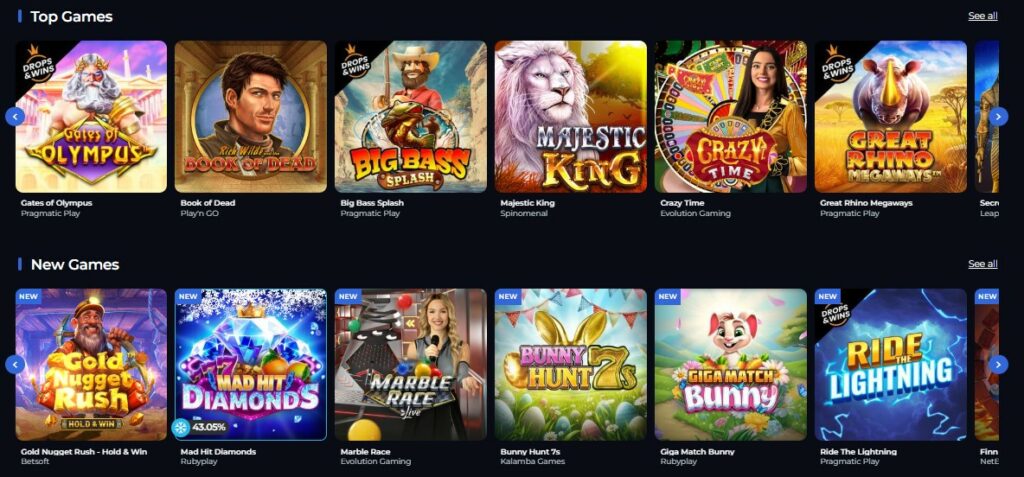
Task: Click the snowflake icon on Mad Hit Diamonds
Action: (x=180, y=427)
